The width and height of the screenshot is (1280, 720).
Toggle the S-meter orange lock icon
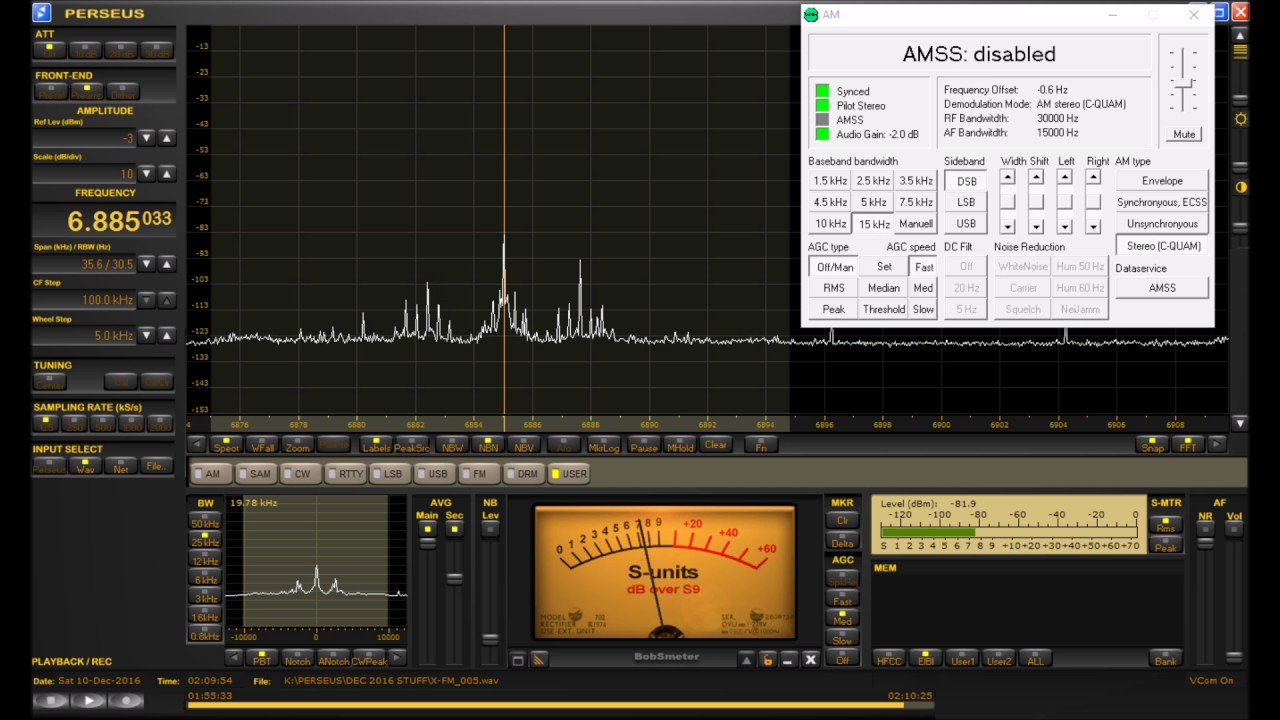767,660
